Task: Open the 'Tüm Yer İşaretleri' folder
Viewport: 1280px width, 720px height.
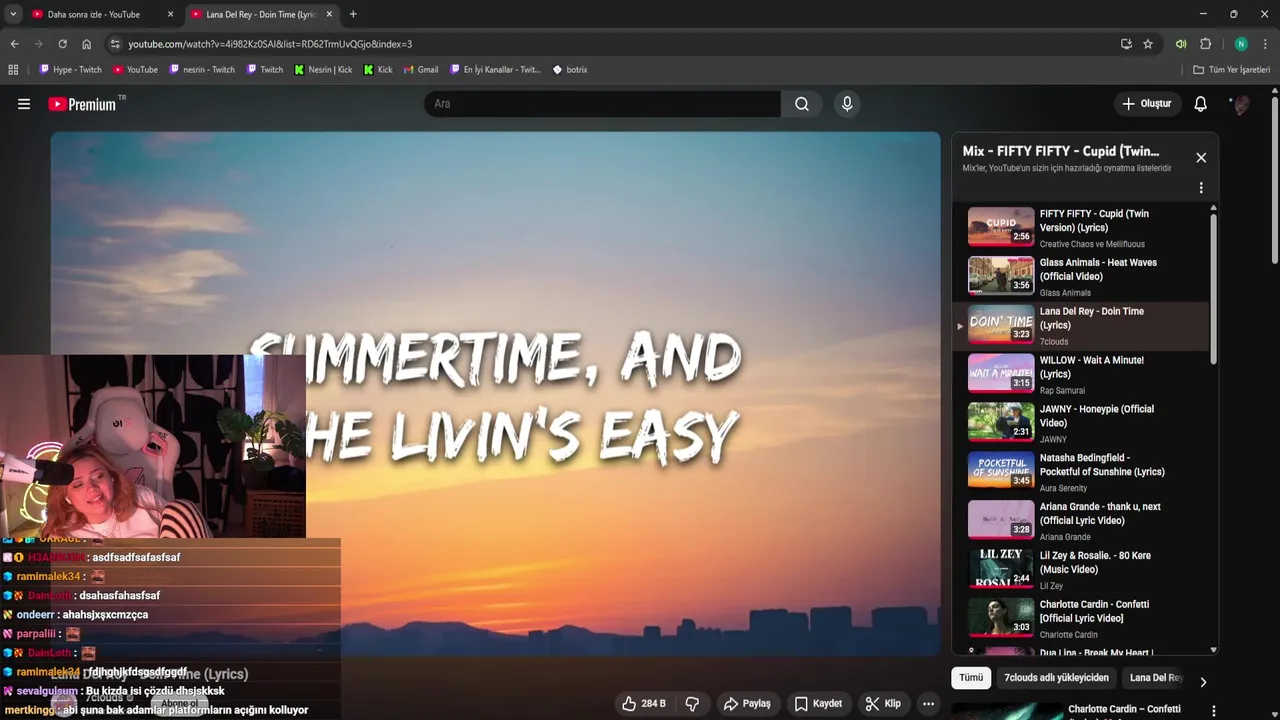Action: pyautogui.click(x=1232, y=70)
